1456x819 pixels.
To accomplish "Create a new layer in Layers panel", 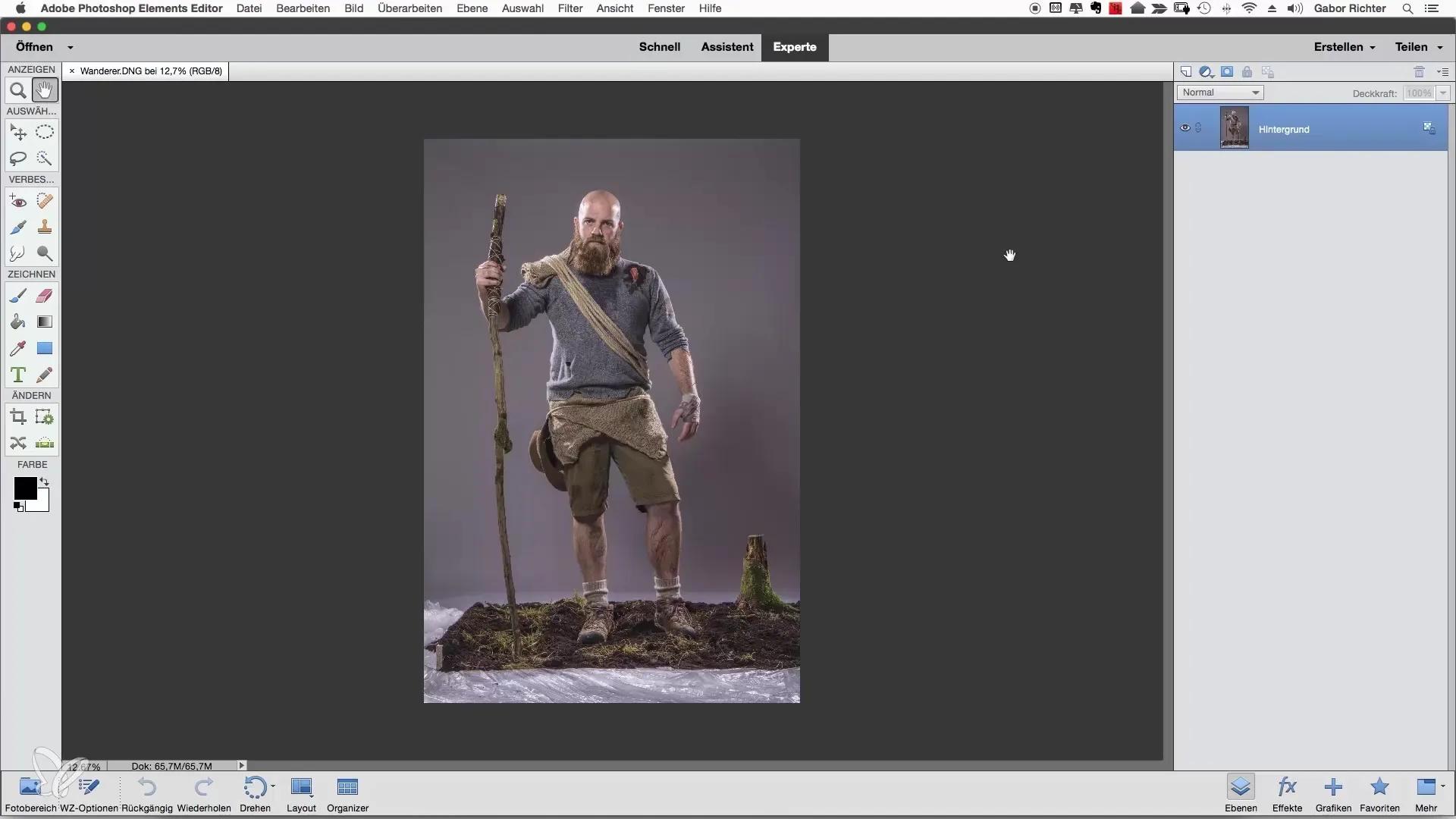I will click(1186, 72).
